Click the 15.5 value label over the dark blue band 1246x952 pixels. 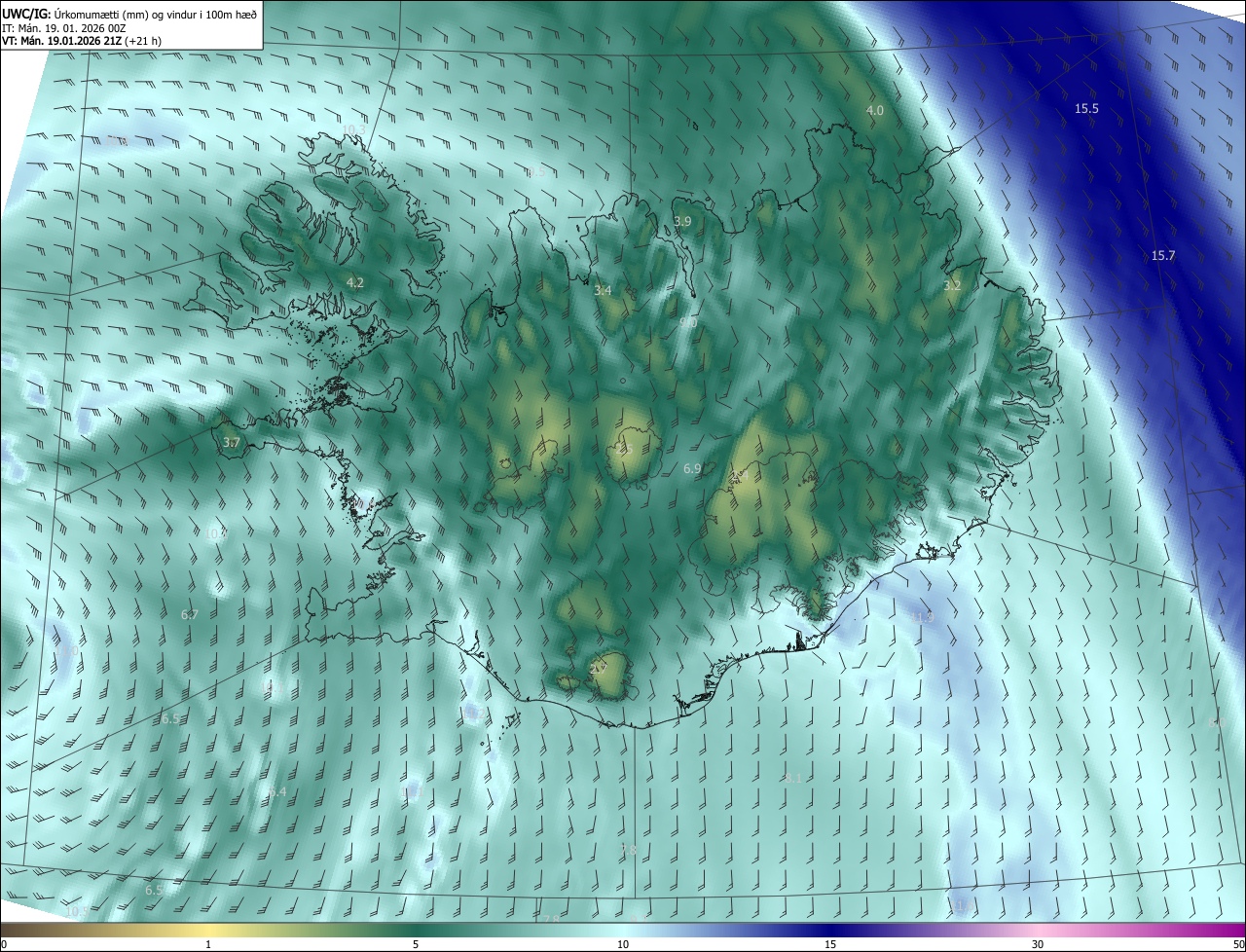[x=1086, y=108]
